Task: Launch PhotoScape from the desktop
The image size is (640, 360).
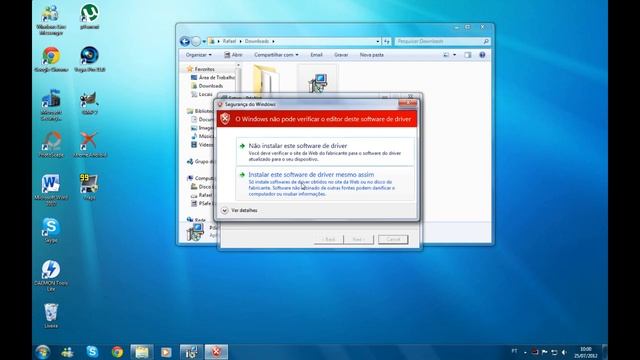Action: pos(51,145)
